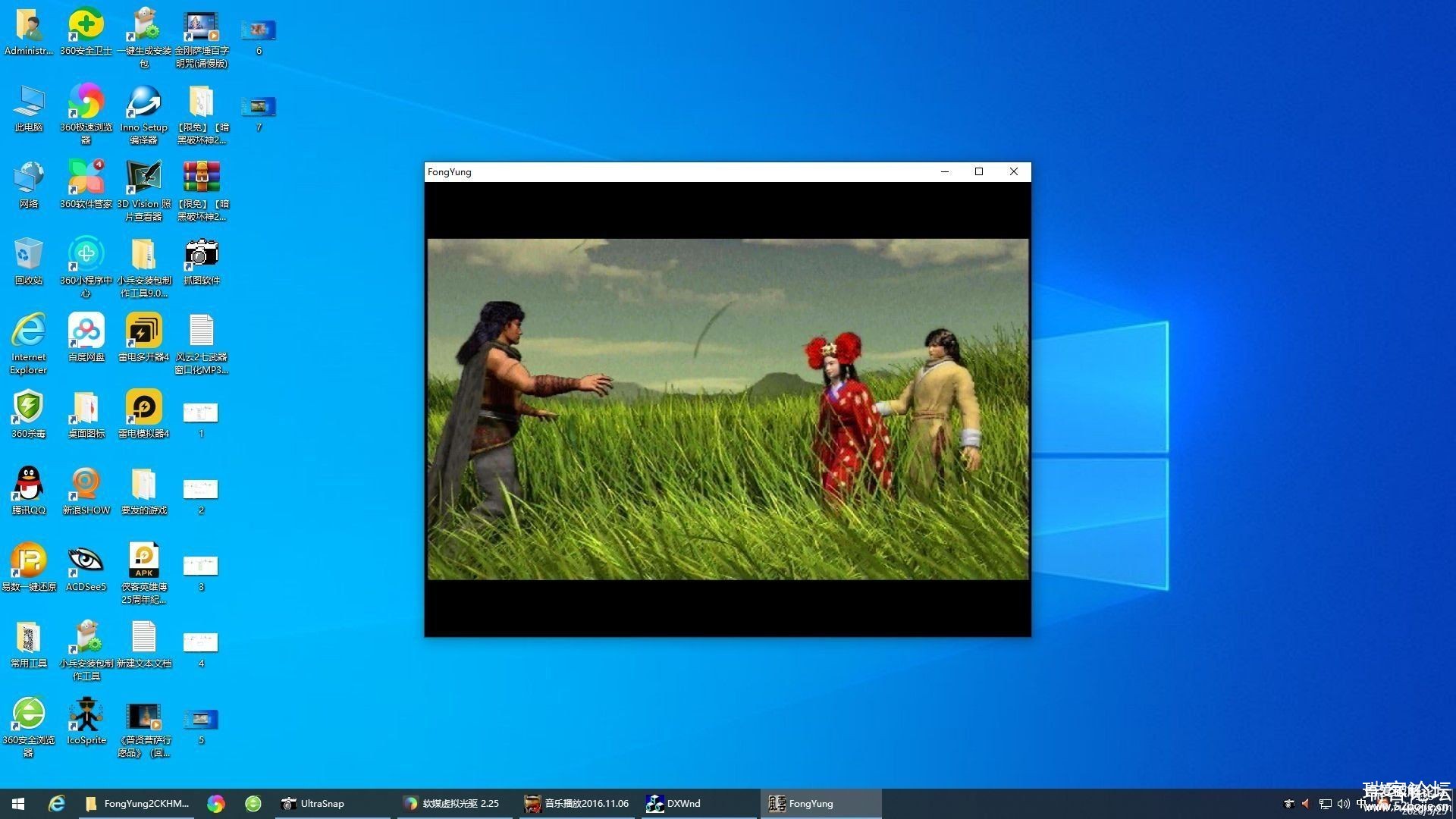Open the 侠客英雄传25周年纪 APK file
The image size is (1456, 819).
coord(143,574)
